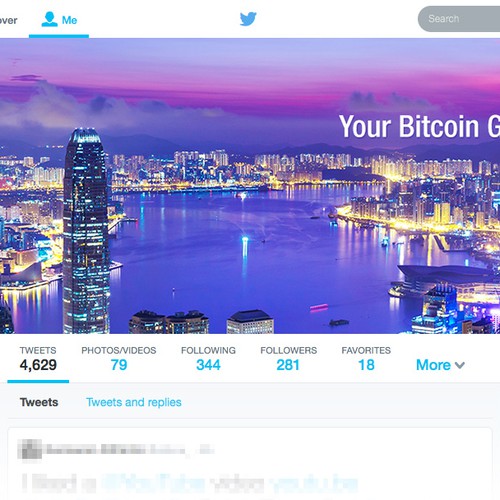
Task: Click the Twitter bird logo
Action: 248,19
